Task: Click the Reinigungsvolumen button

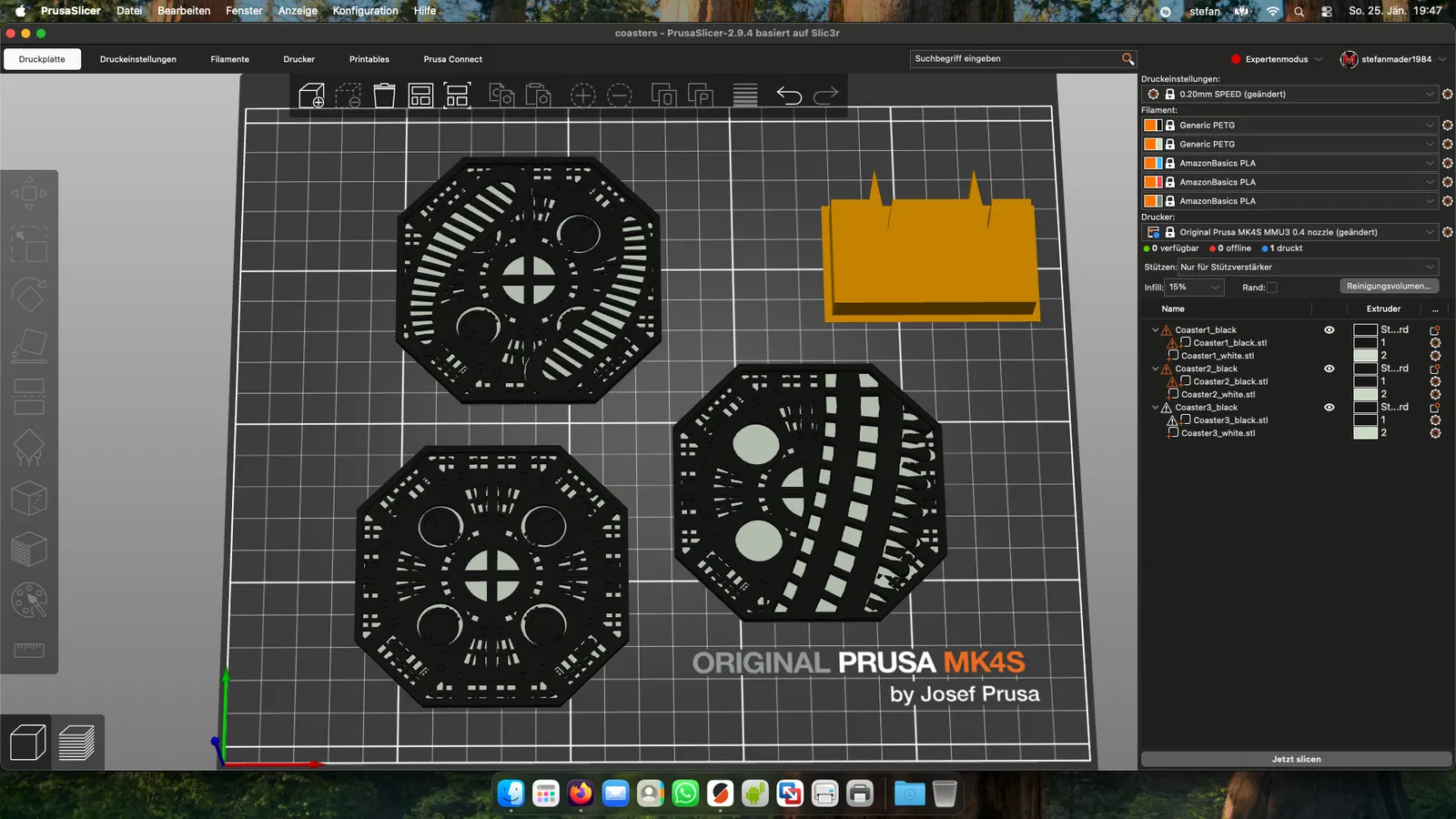Action: [1389, 287]
